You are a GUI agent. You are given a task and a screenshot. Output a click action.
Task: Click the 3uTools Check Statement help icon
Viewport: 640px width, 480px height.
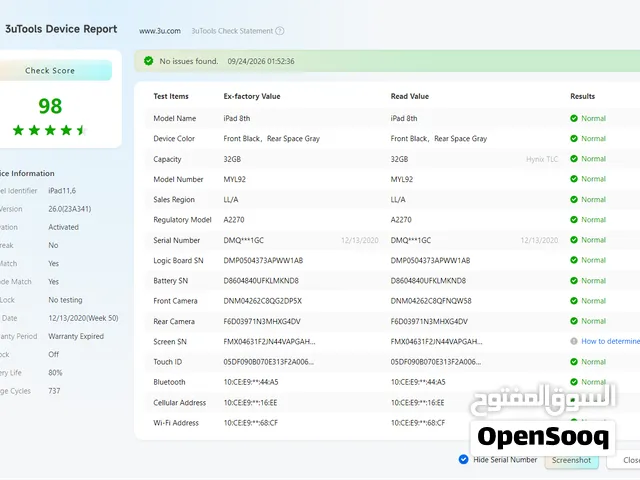click(x=280, y=31)
